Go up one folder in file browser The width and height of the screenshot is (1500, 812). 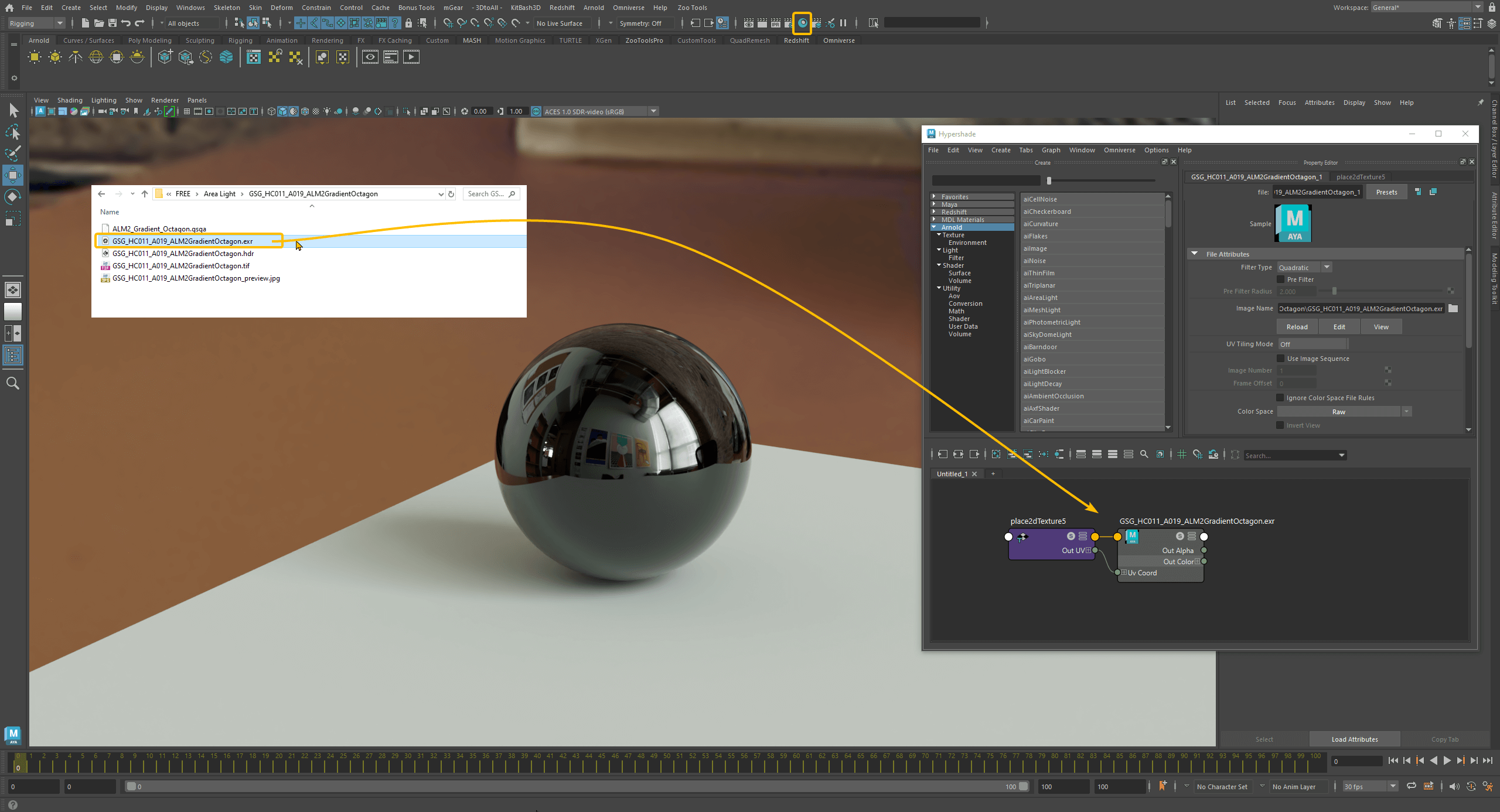click(x=145, y=194)
